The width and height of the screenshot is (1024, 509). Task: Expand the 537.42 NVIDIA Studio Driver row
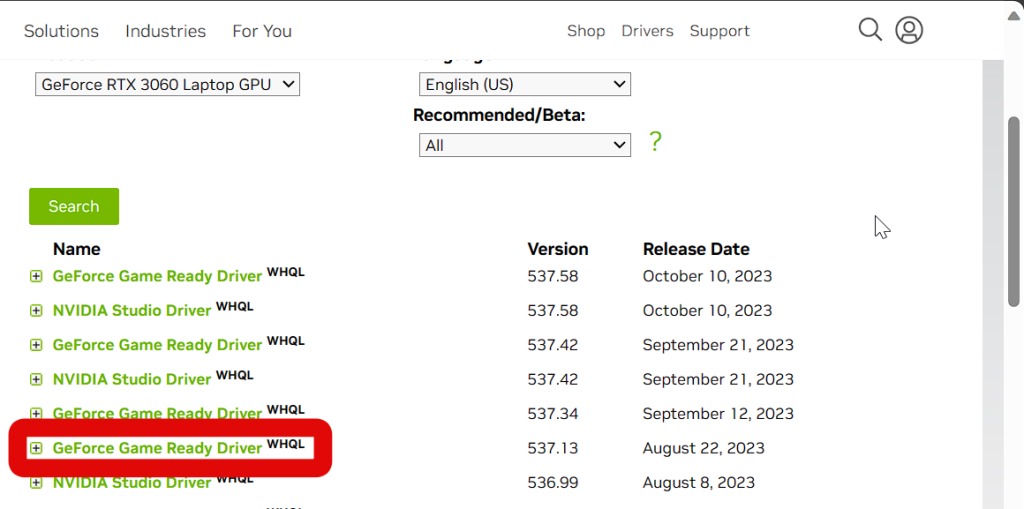pos(36,380)
